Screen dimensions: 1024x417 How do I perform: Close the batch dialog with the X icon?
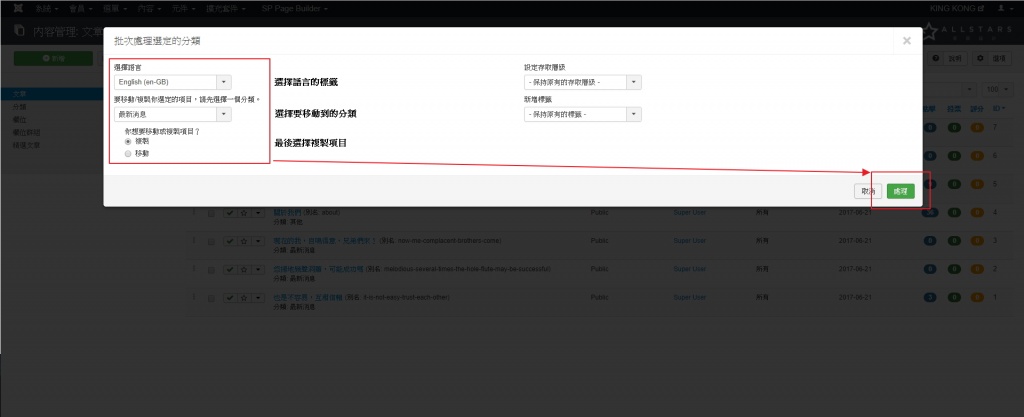[906, 41]
